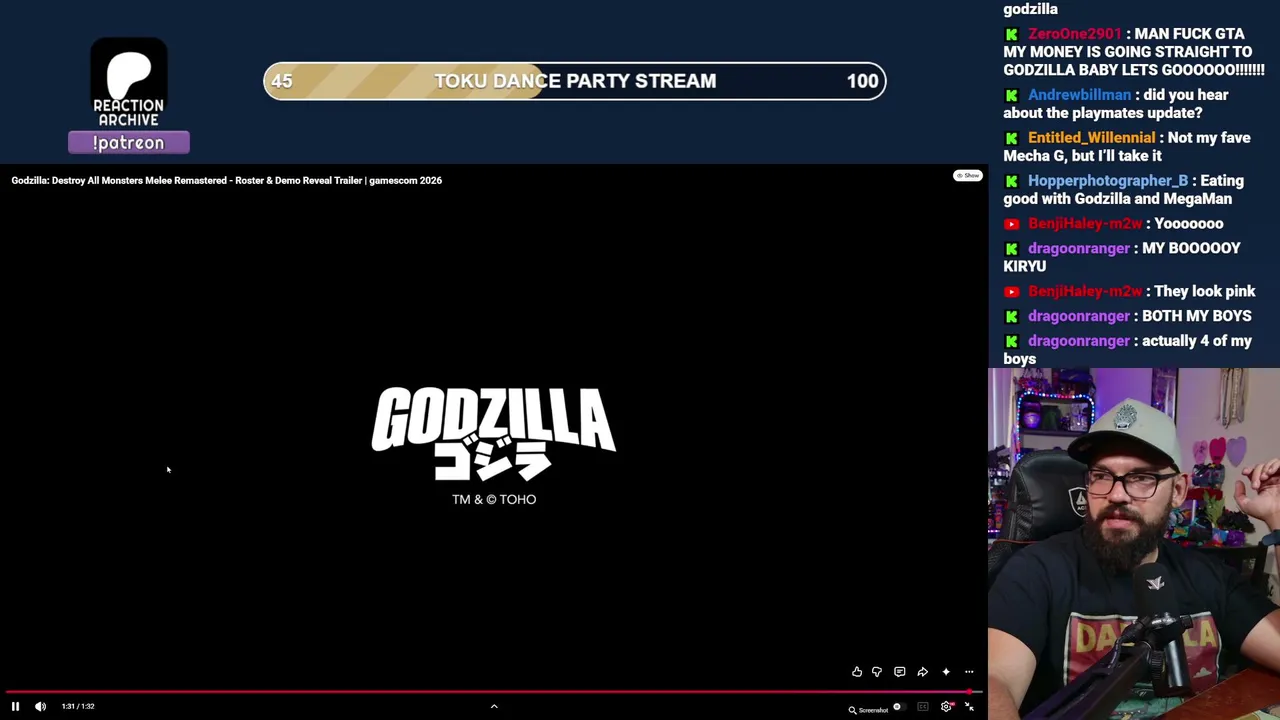Click the Show pill button above the video
The width and height of the screenshot is (1280, 720).
[967, 176]
